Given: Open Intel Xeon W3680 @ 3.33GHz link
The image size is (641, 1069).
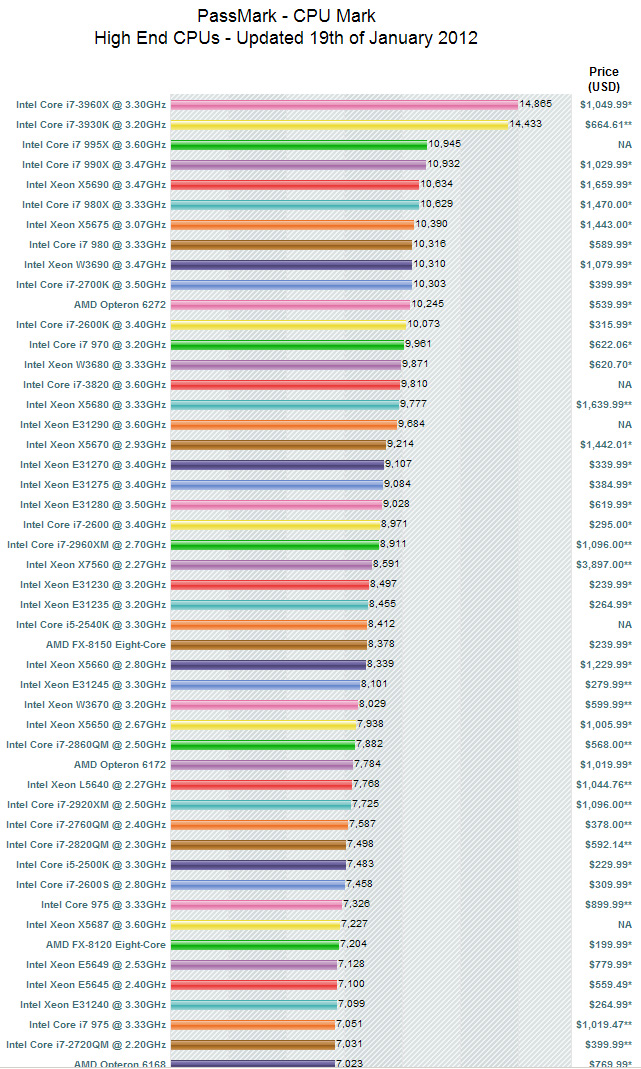Looking at the screenshot, I should tap(95, 365).
